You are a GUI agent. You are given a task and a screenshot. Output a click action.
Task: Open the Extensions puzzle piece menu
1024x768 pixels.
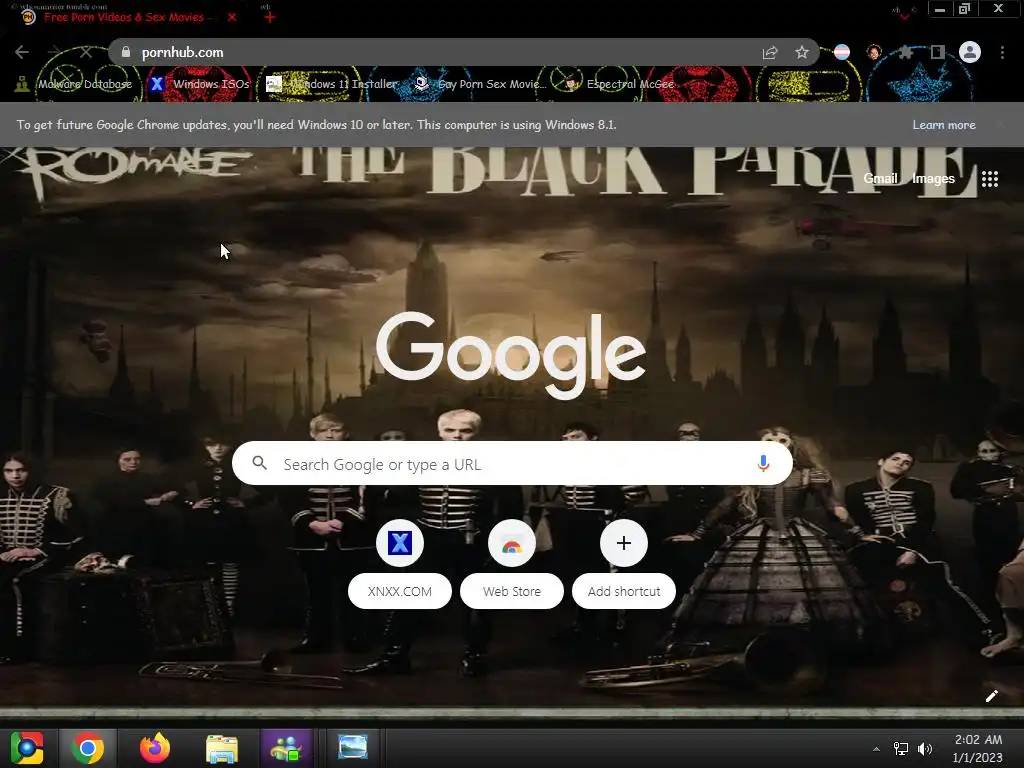point(905,52)
